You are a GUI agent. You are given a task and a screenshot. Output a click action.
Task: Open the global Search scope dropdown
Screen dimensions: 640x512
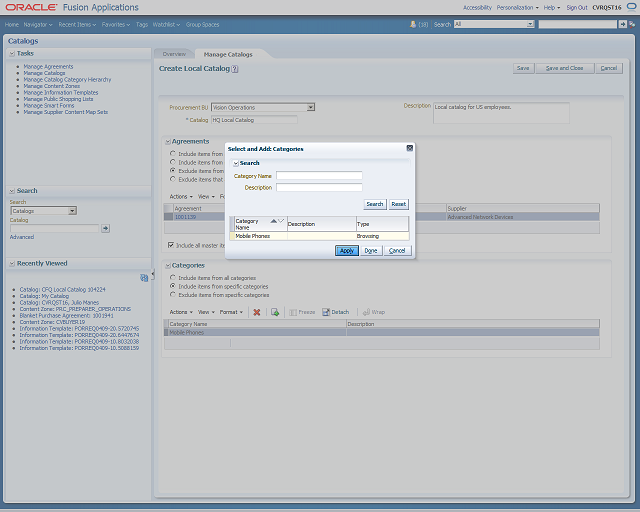(x=530, y=24)
